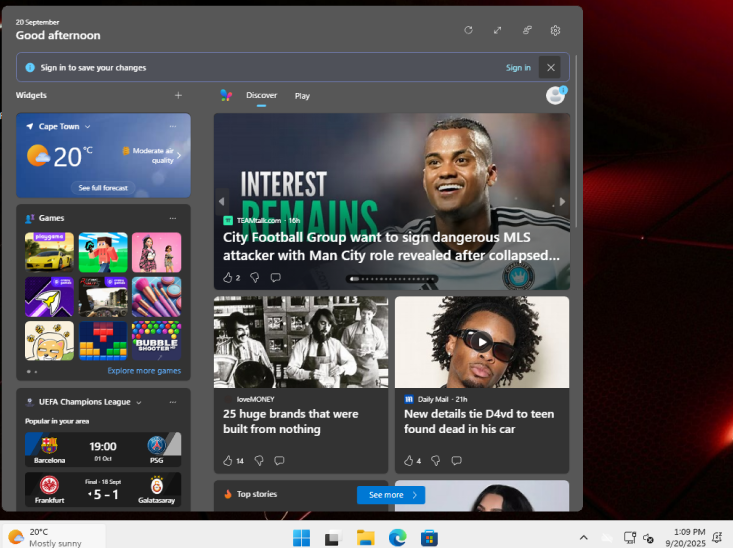Click the colorful feed logo icon
Screen dimensions: 733x548
coord(226,95)
